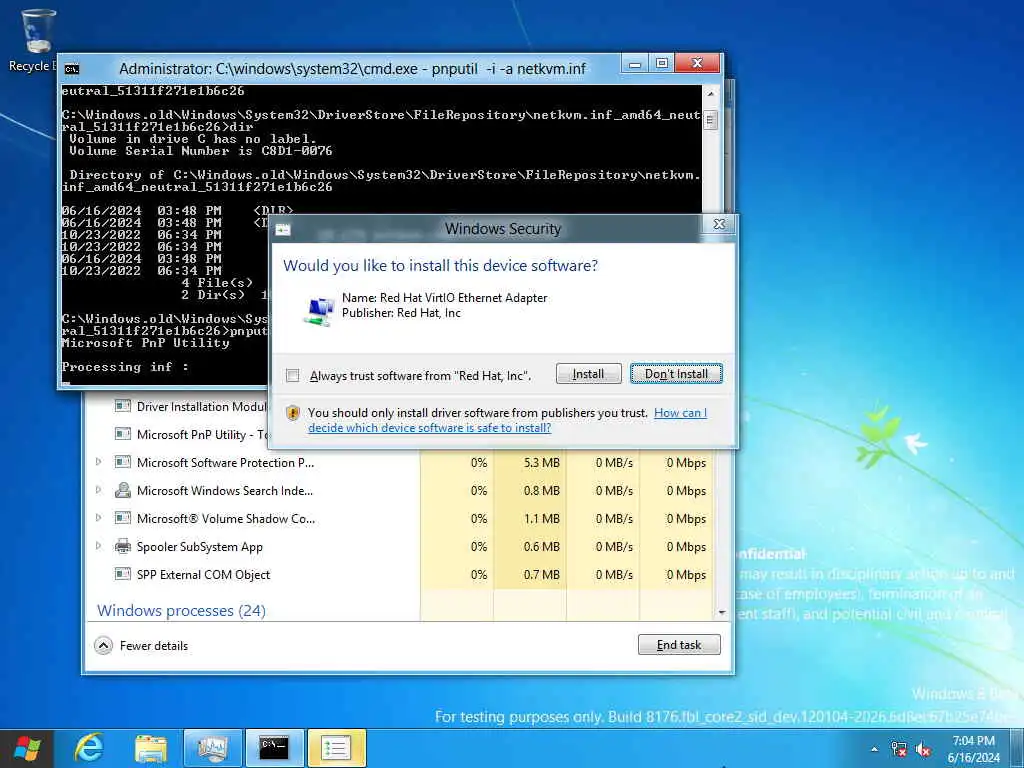Maximize the cmd.exe window
Viewport: 1024px width, 768px height.
tap(661, 64)
